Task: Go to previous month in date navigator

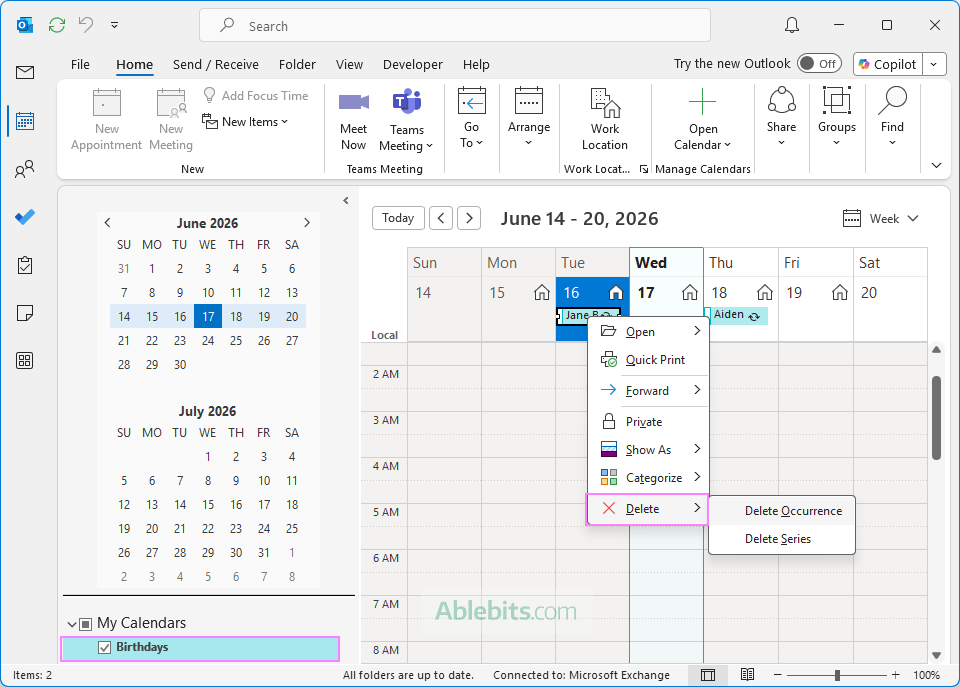Action: [108, 223]
